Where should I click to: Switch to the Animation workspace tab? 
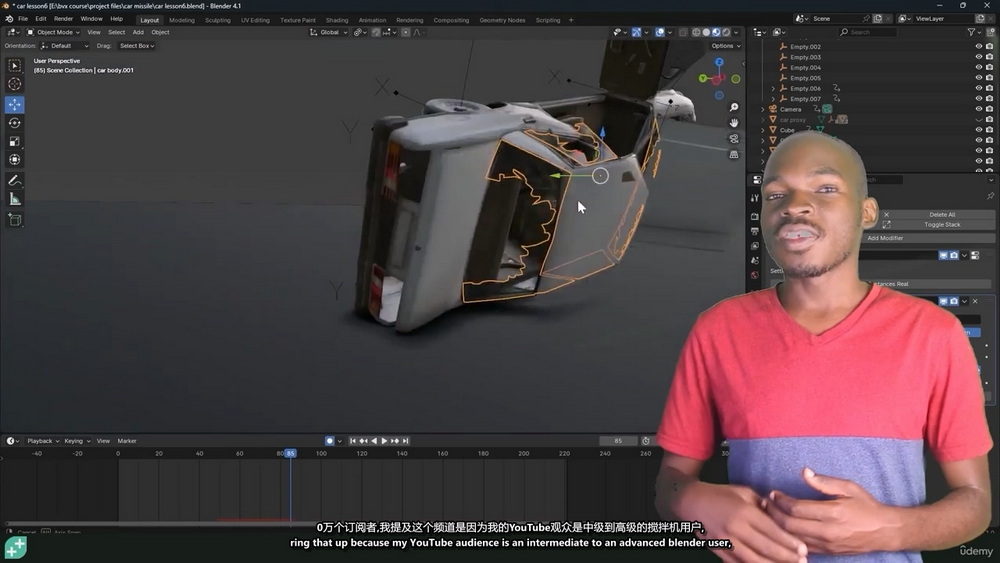click(372, 20)
